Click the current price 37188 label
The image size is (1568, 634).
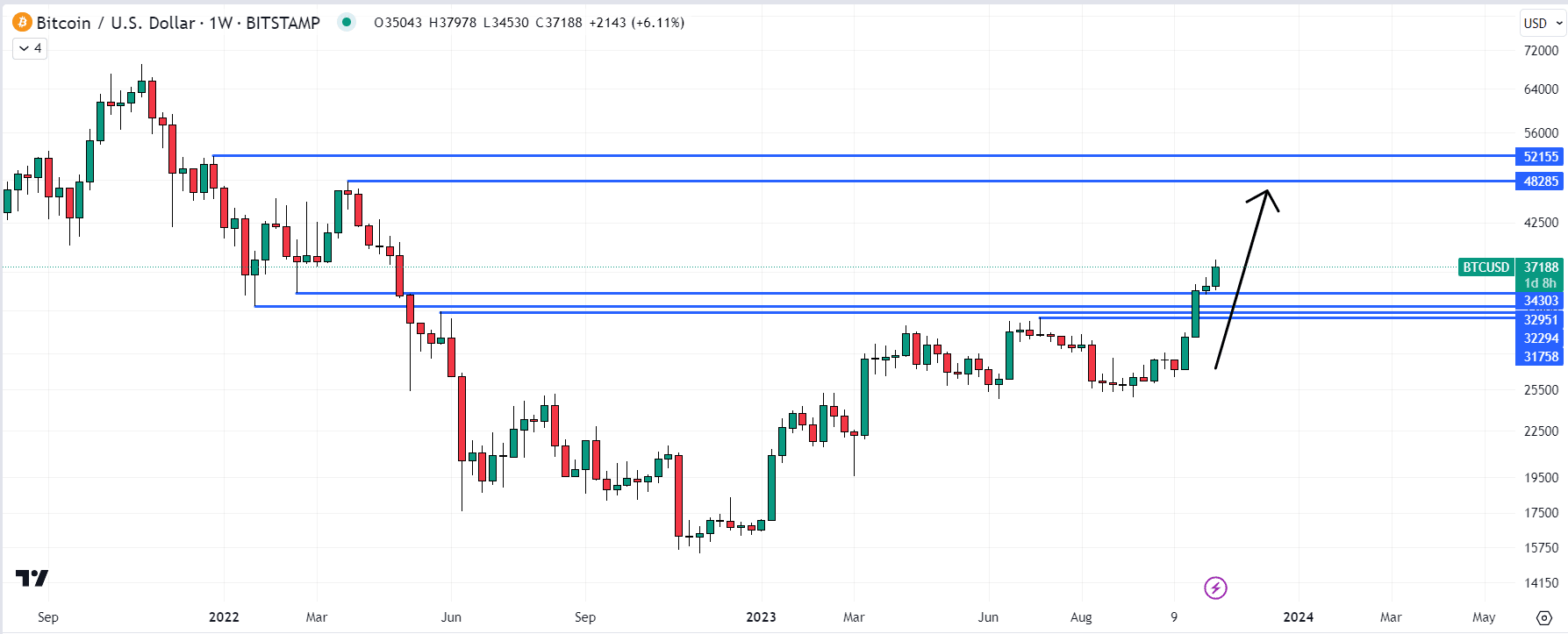tap(1540, 267)
